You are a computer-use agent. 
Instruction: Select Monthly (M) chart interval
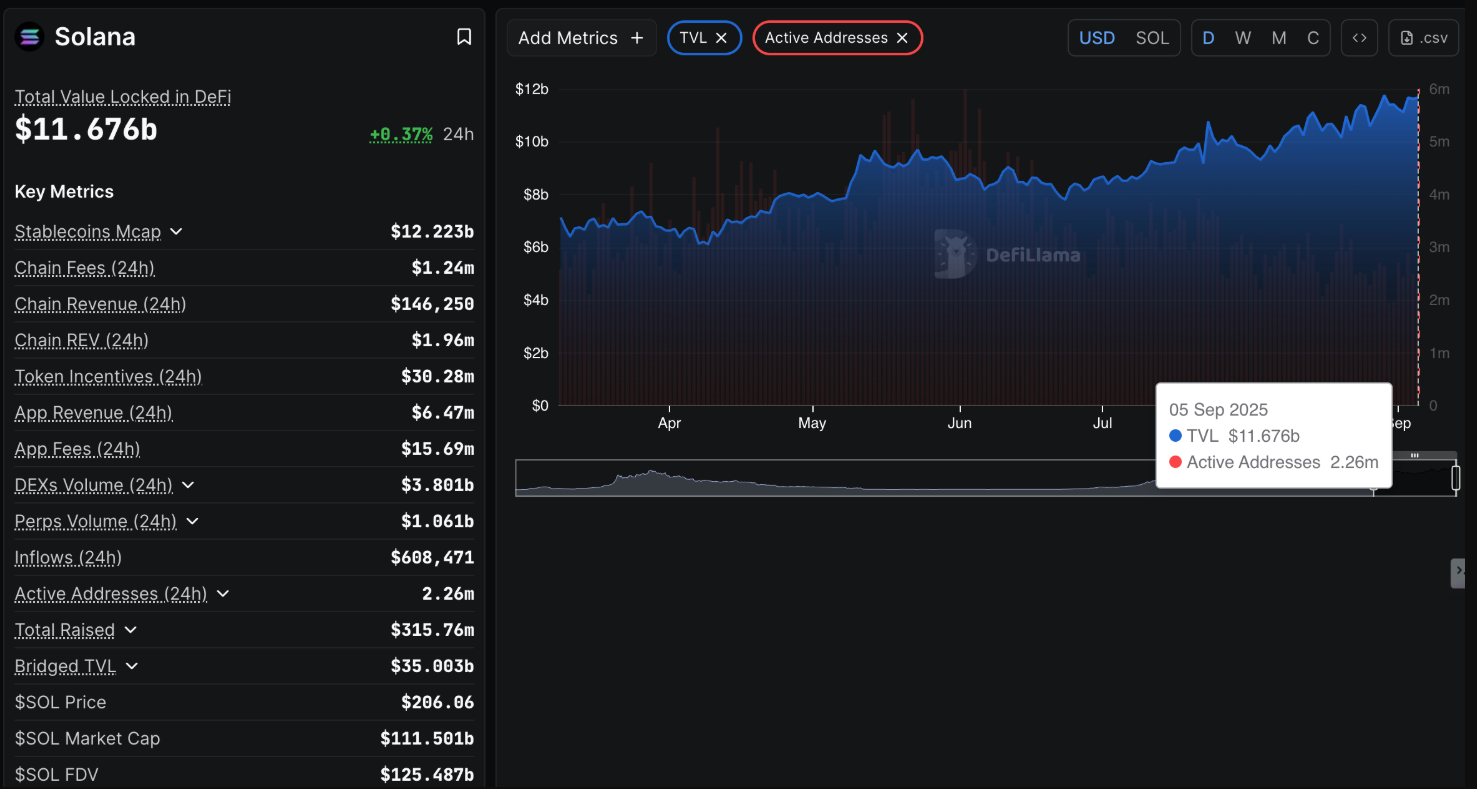(1279, 38)
